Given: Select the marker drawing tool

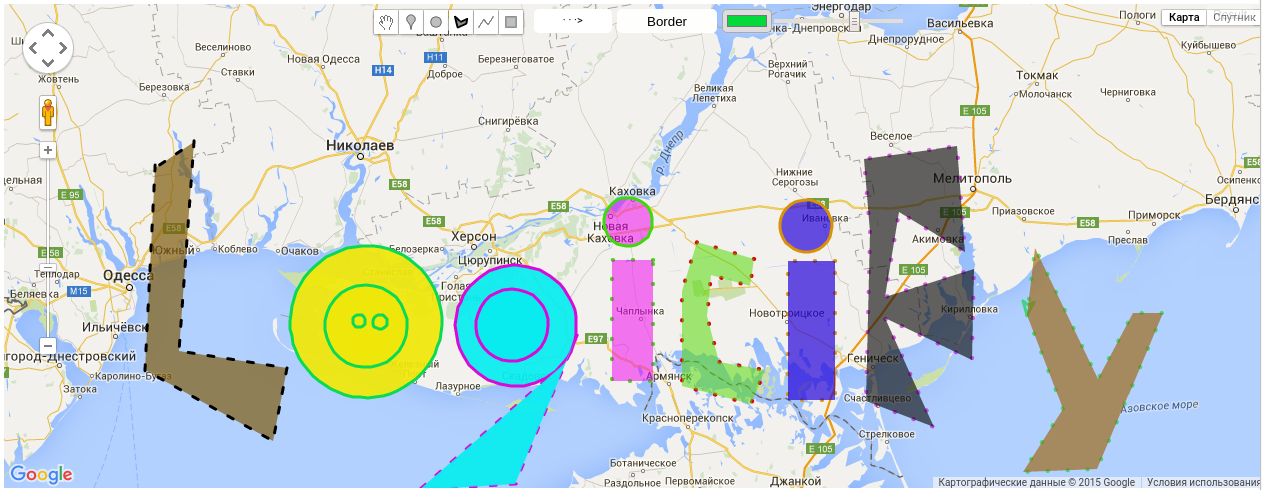Looking at the screenshot, I should tap(411, 21).
